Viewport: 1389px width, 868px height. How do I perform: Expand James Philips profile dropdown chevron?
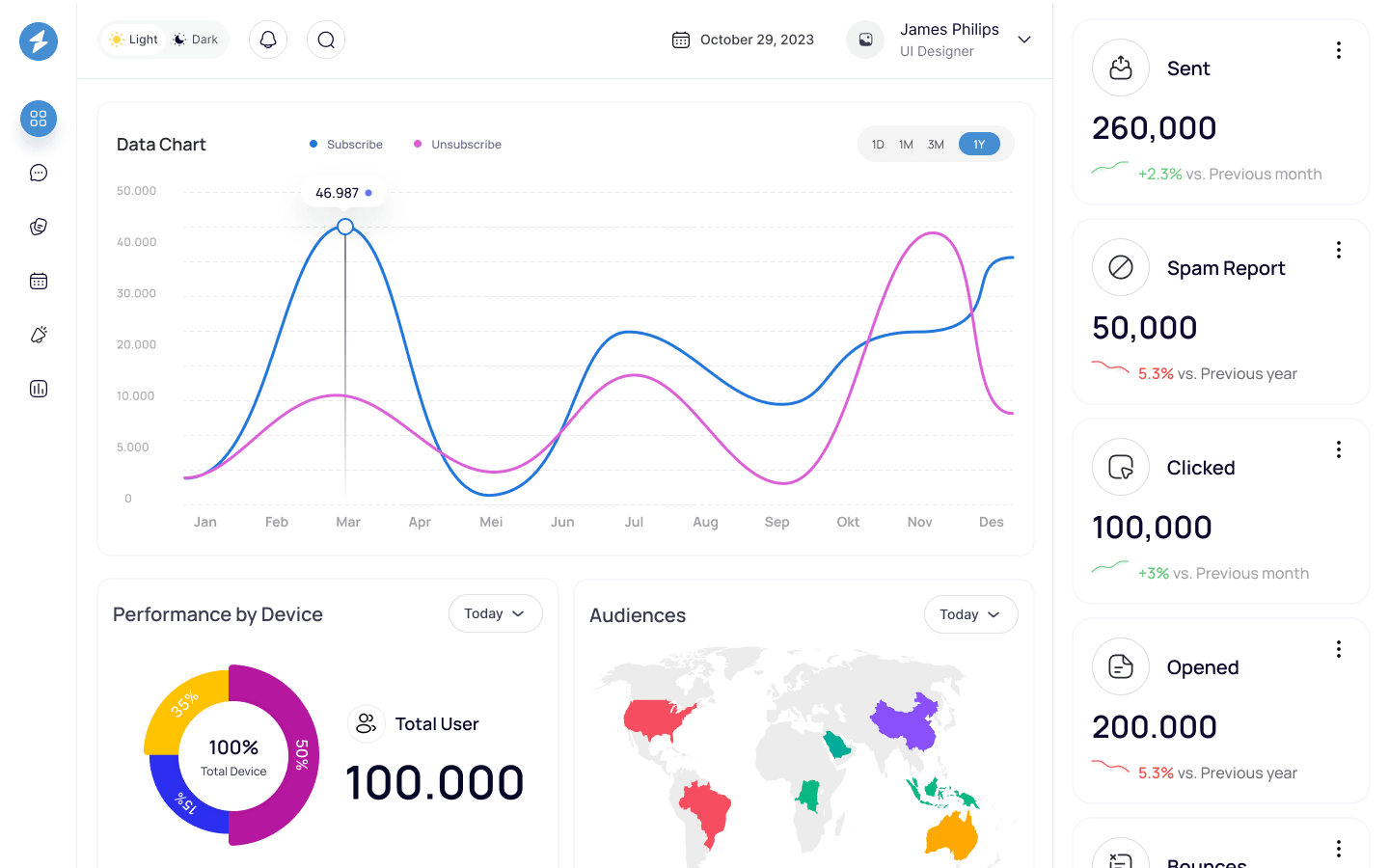pos(1024,40)
